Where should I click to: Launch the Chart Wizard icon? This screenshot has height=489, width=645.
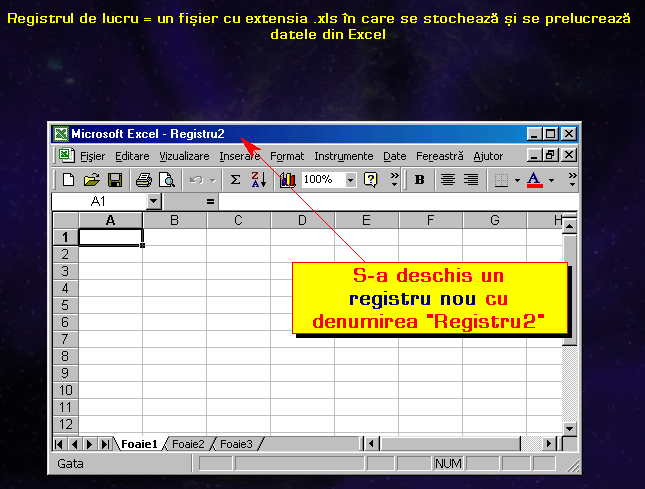288,180
